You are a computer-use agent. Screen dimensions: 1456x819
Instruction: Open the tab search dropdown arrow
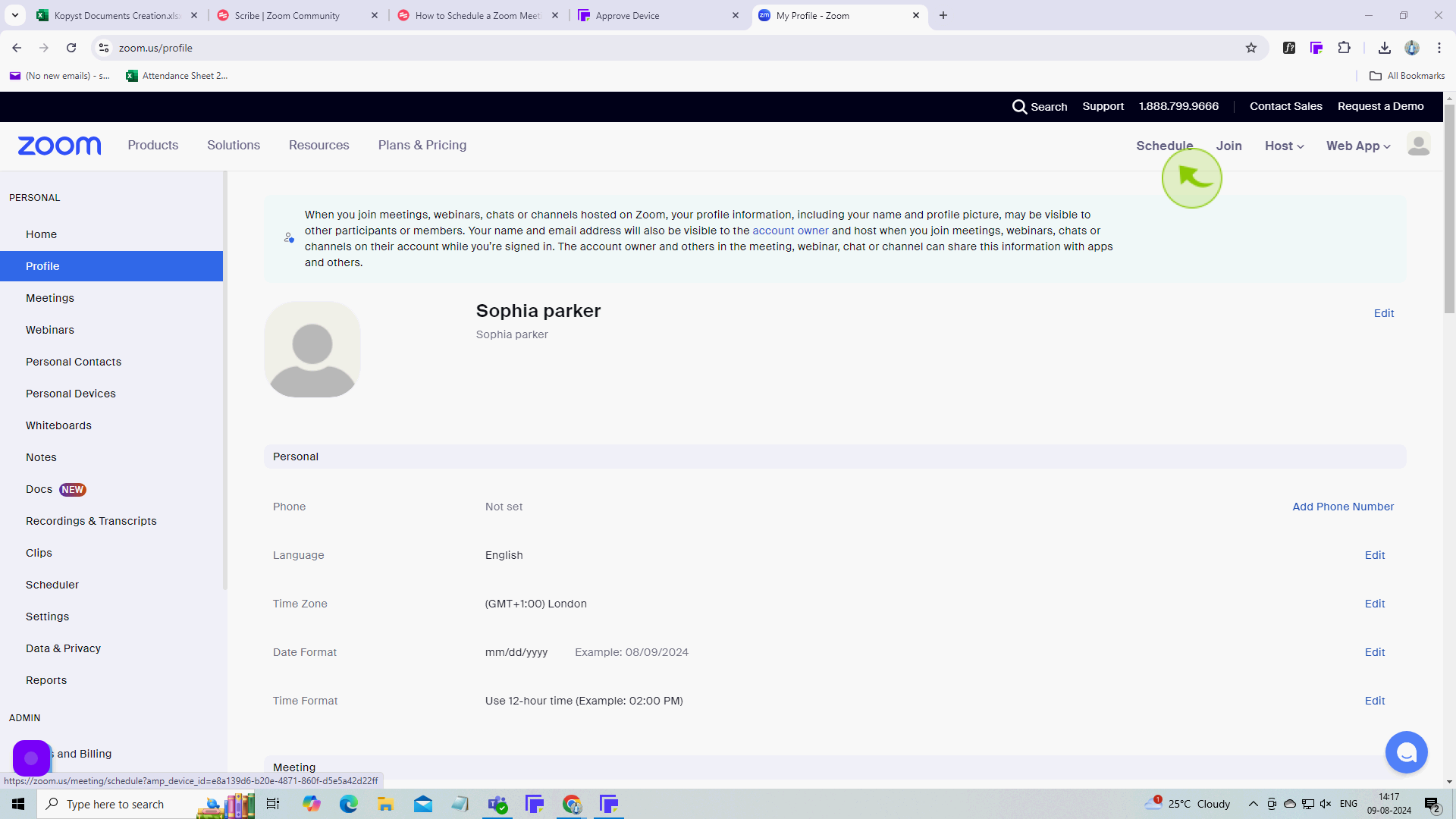point(15,15)
